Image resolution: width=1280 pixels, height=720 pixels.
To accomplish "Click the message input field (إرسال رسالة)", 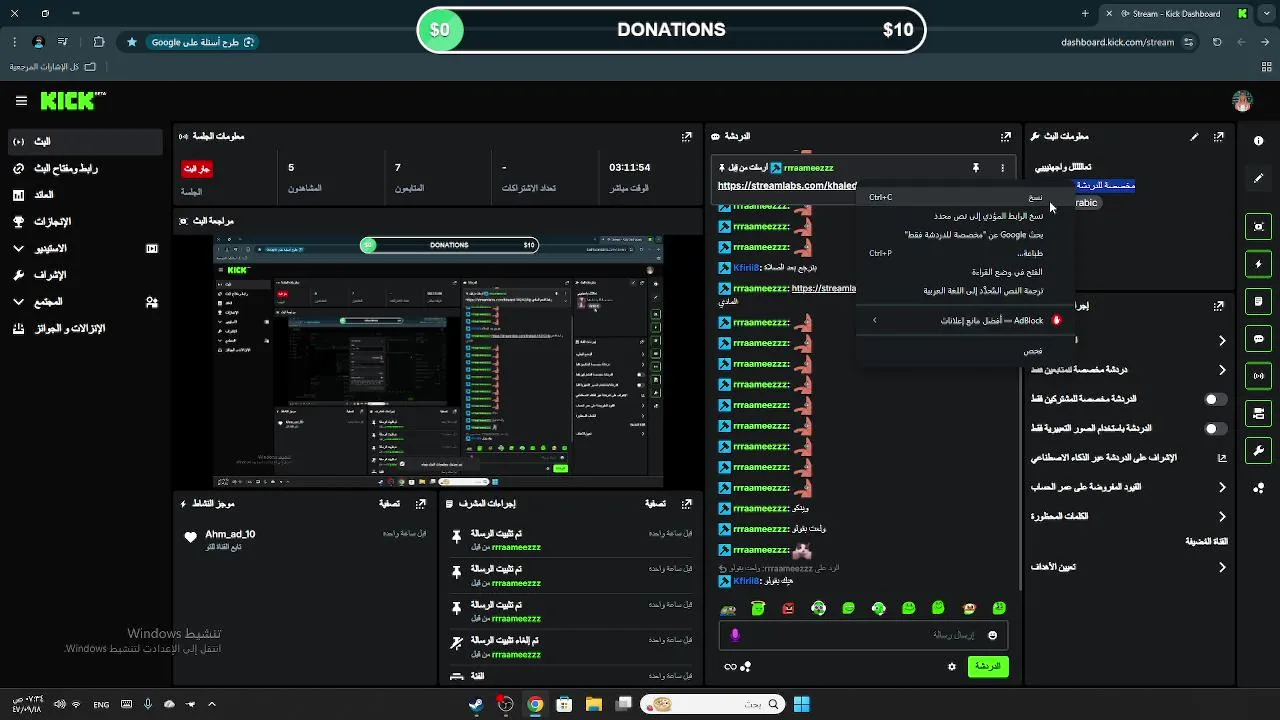I will (x=862, y=635).
